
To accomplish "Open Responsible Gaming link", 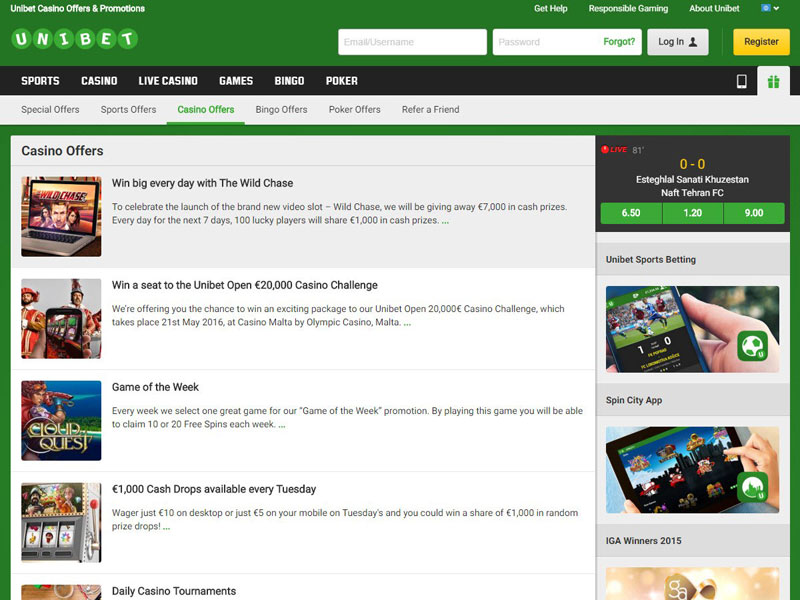I will 628,9.
